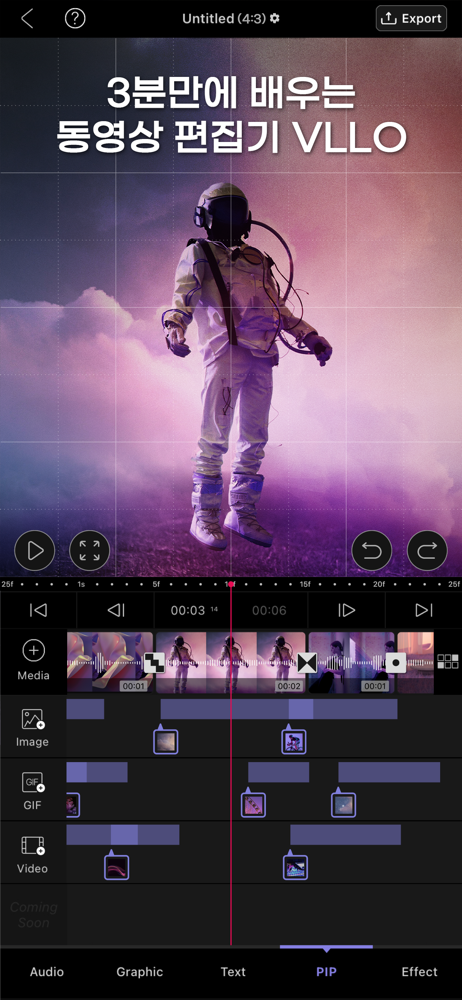Open the bowtie transition icon on media track

pos(307,663)
